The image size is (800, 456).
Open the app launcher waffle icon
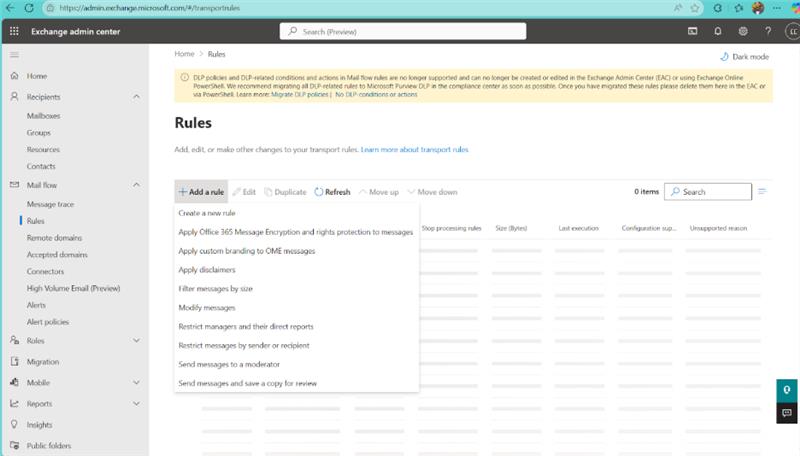(14, 31)
